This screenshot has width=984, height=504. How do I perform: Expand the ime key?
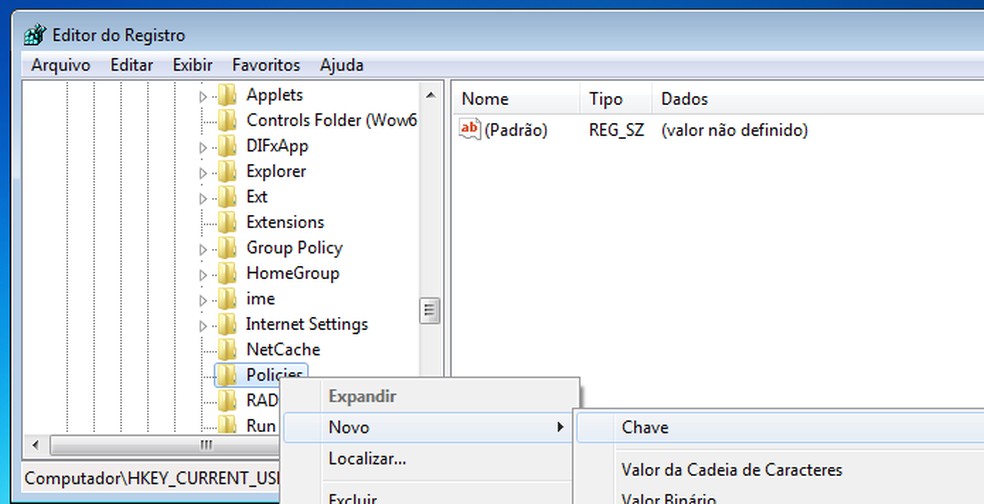[202, 301]
